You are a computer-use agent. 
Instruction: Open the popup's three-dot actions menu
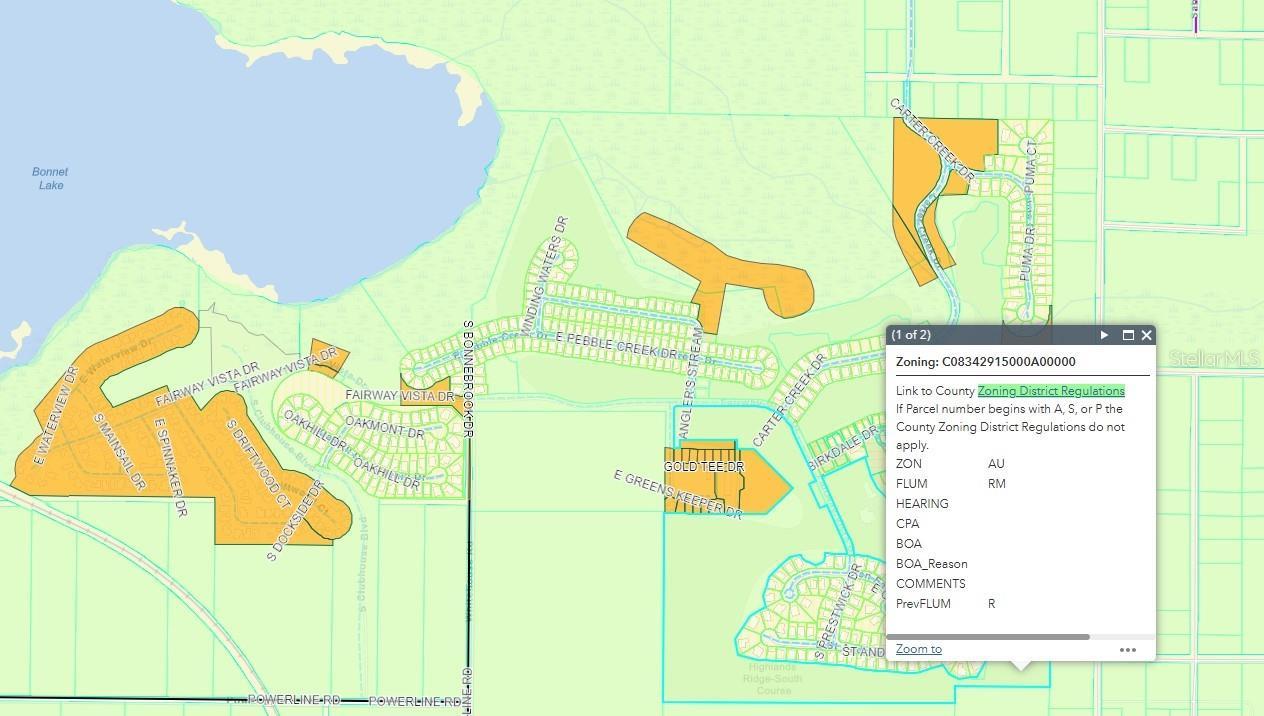(1127, 650)
